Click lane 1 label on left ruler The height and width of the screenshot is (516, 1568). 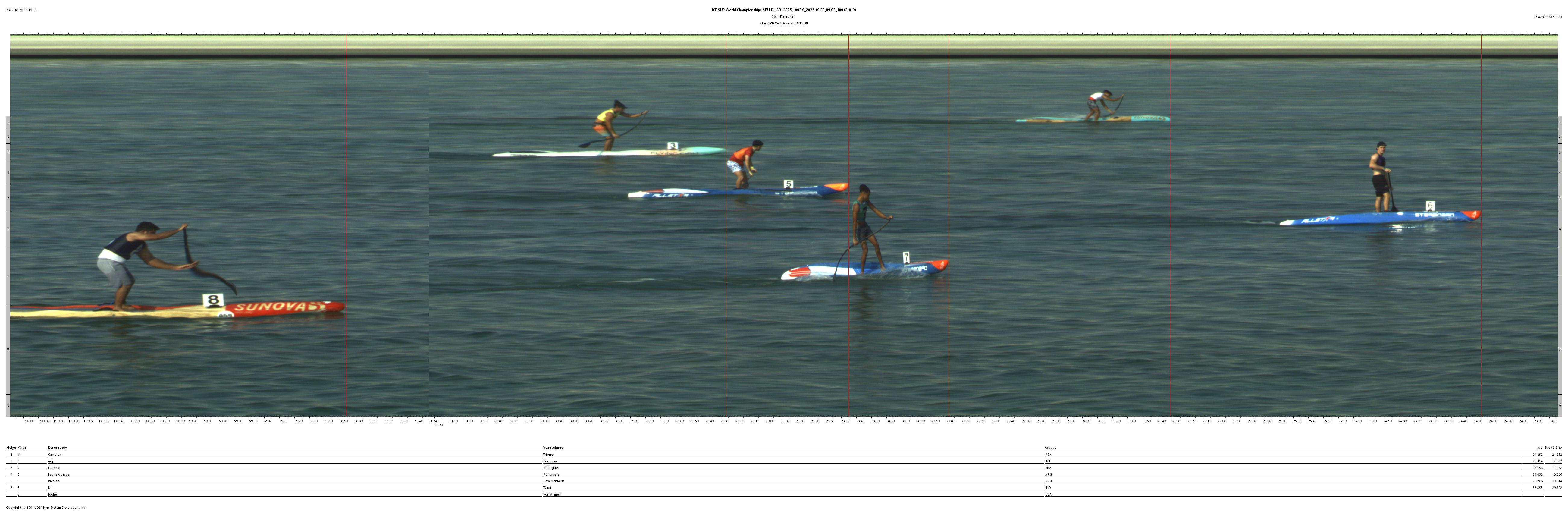point(8,123)
